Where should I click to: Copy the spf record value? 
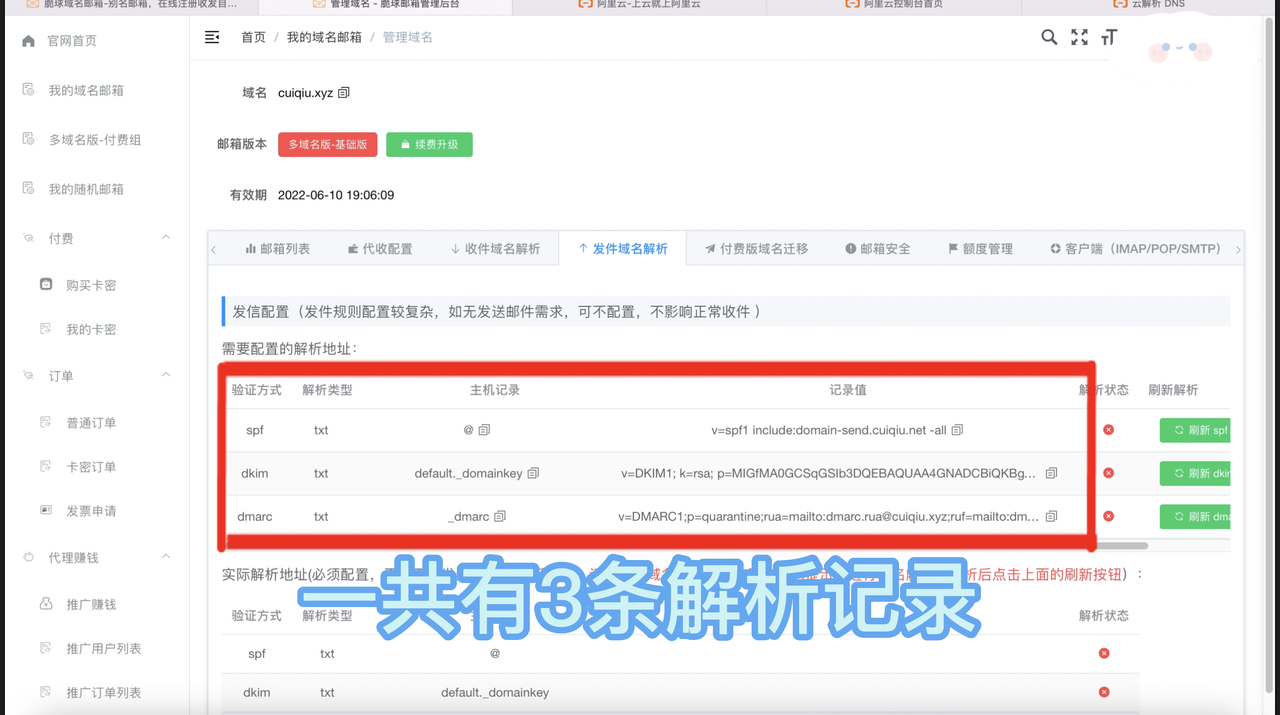click(x=957, y=430)
